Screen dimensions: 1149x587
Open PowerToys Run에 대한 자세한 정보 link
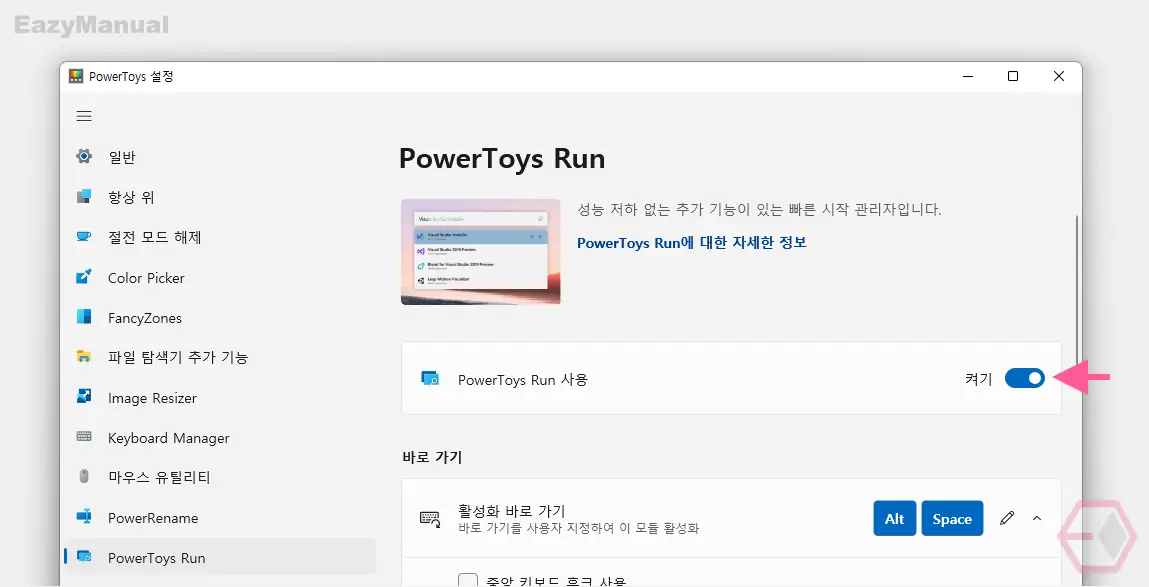point(692,243)
